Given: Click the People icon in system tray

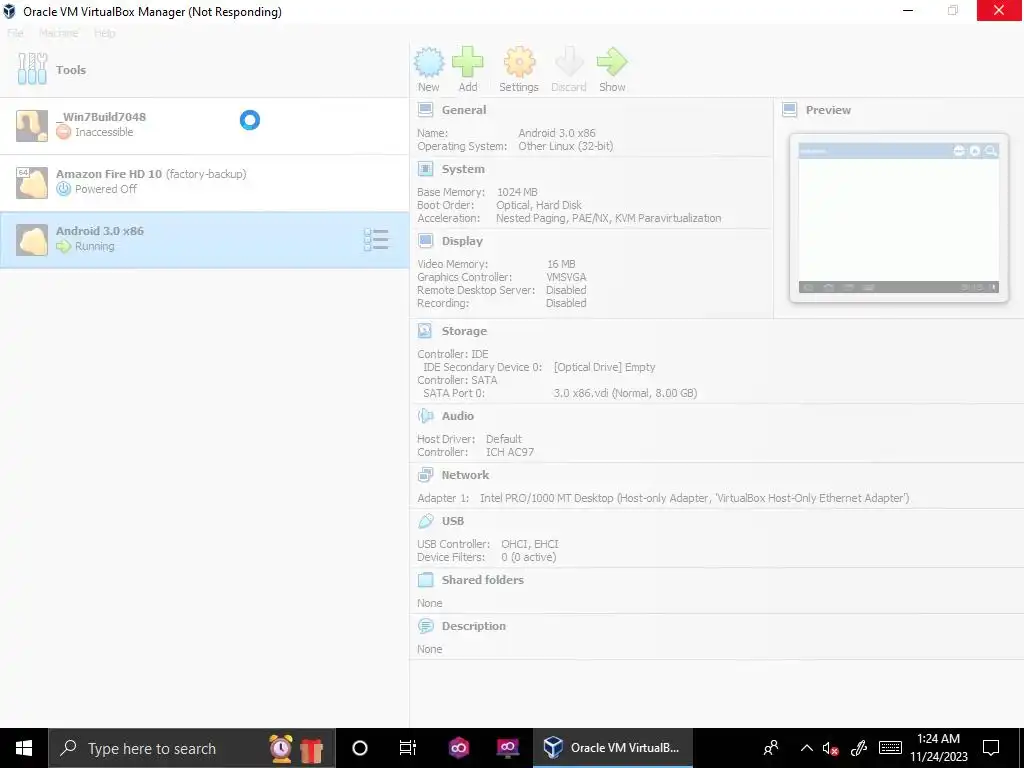Looking at the screenshot, I should point(771,748).
